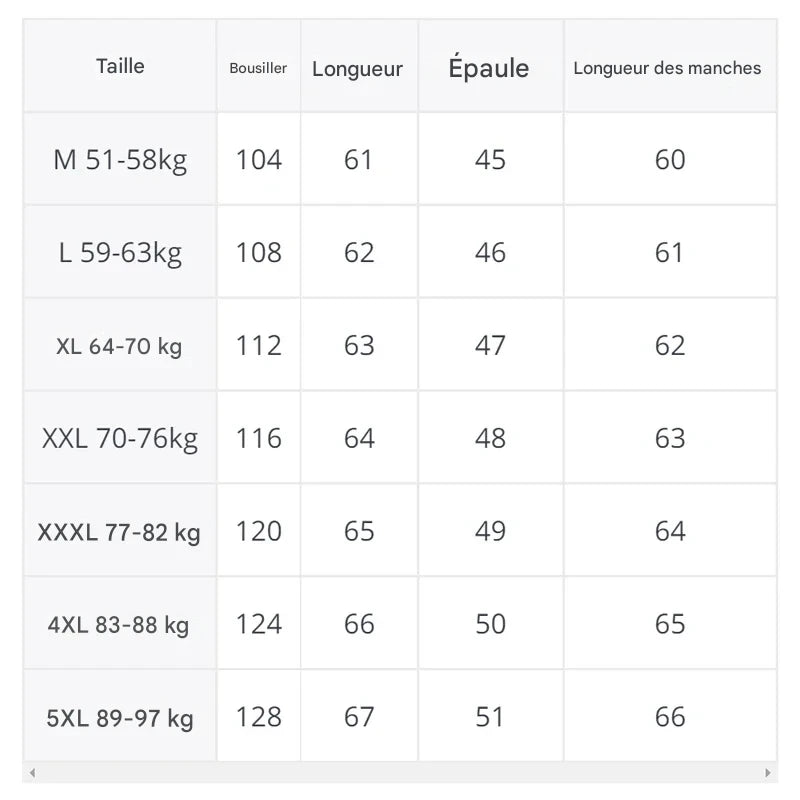Select the 4XL 83-88 kg size label

coord(120,625)
